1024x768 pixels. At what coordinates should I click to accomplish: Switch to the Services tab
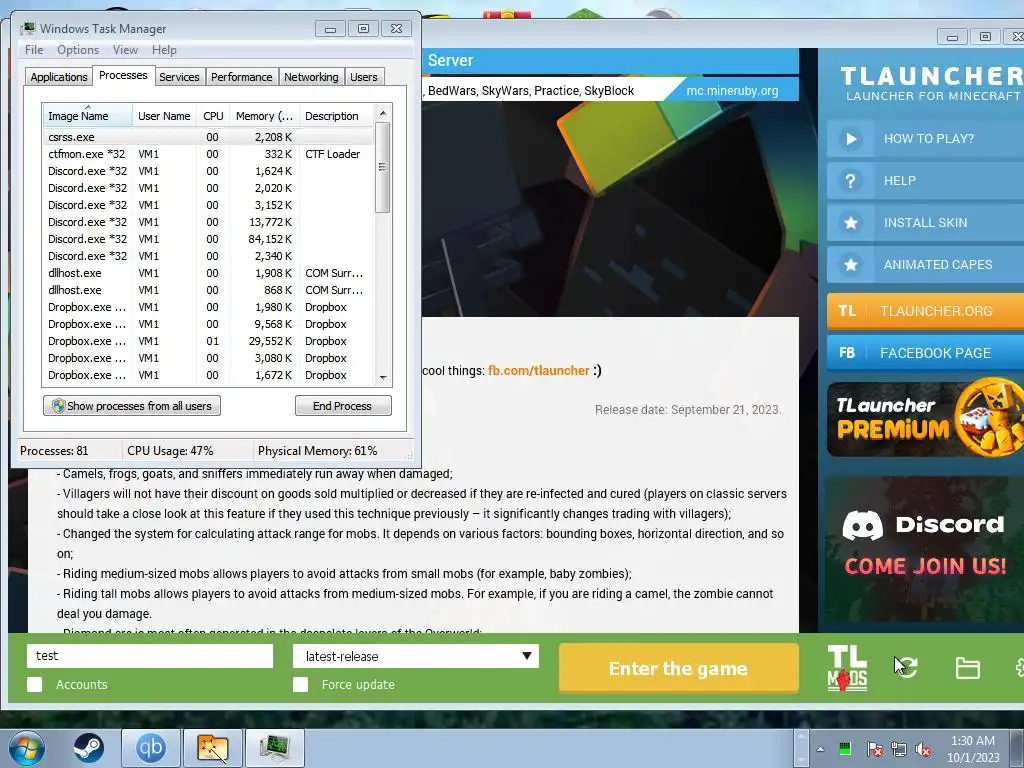pos(179,76)
